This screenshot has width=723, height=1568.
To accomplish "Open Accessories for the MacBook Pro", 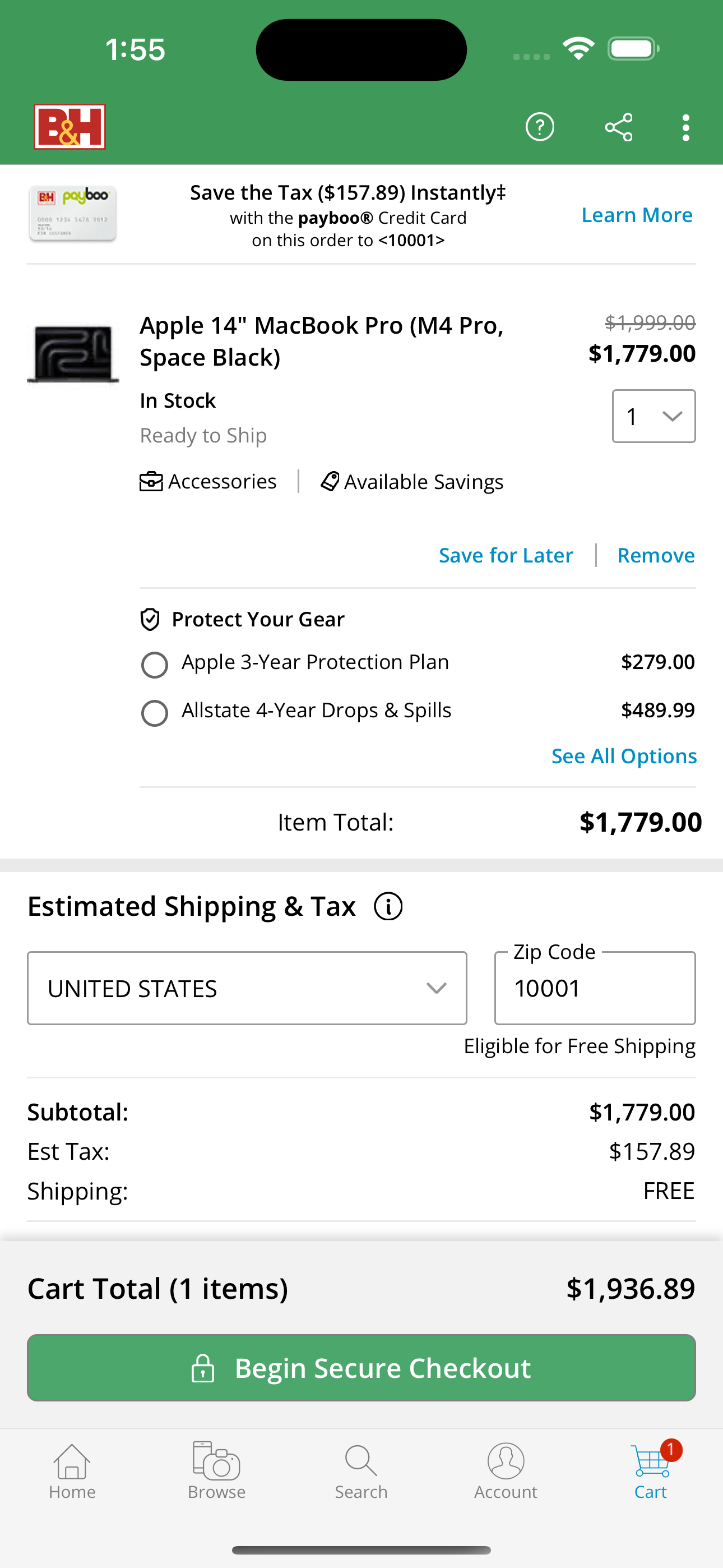I will click(208, 482).
